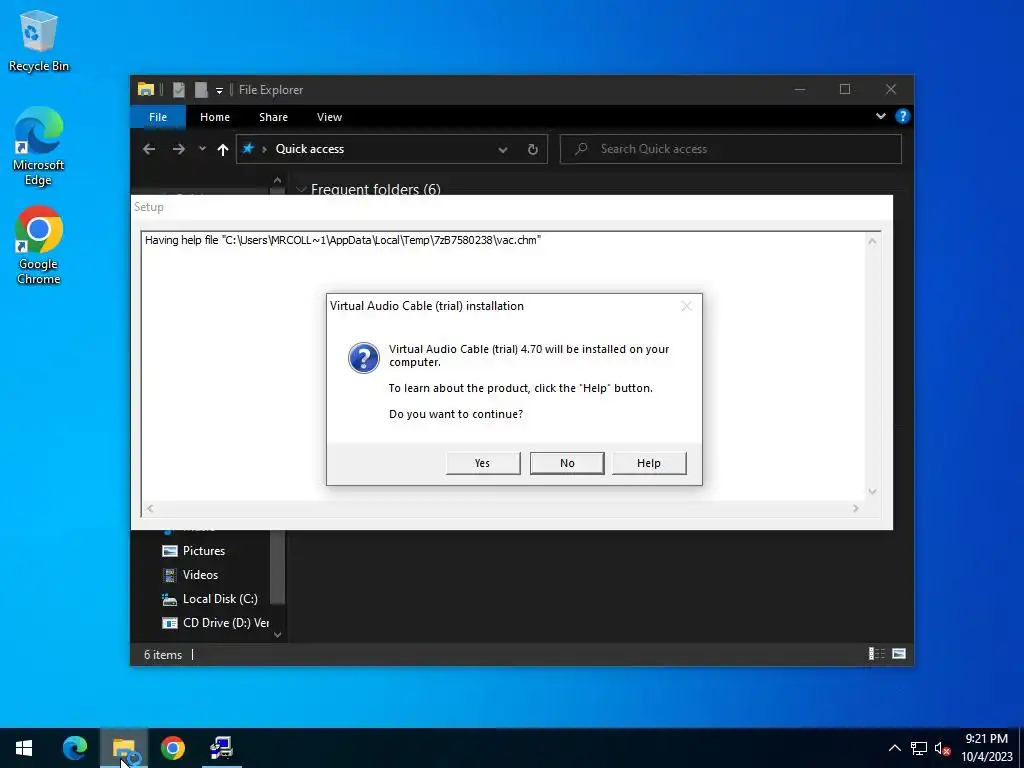Open File Explorer help icon

(x=903, y=116)
